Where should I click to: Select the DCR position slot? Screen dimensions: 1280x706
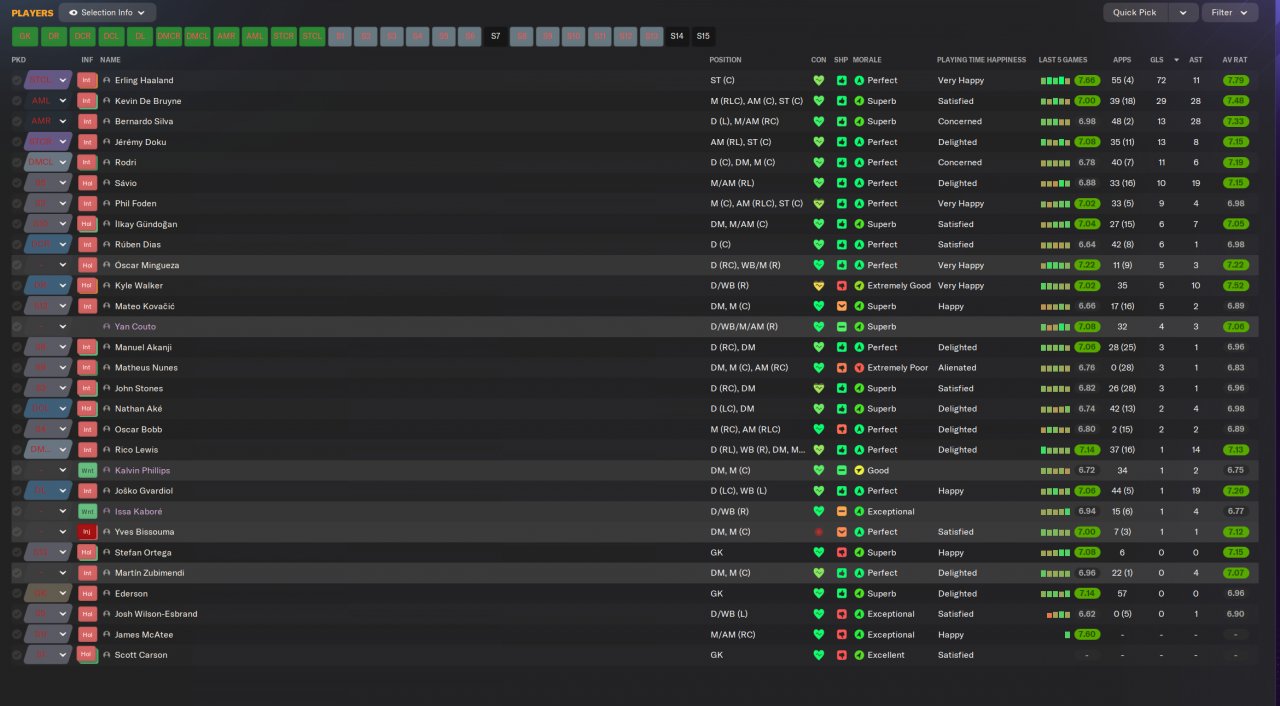click(83, 36)
